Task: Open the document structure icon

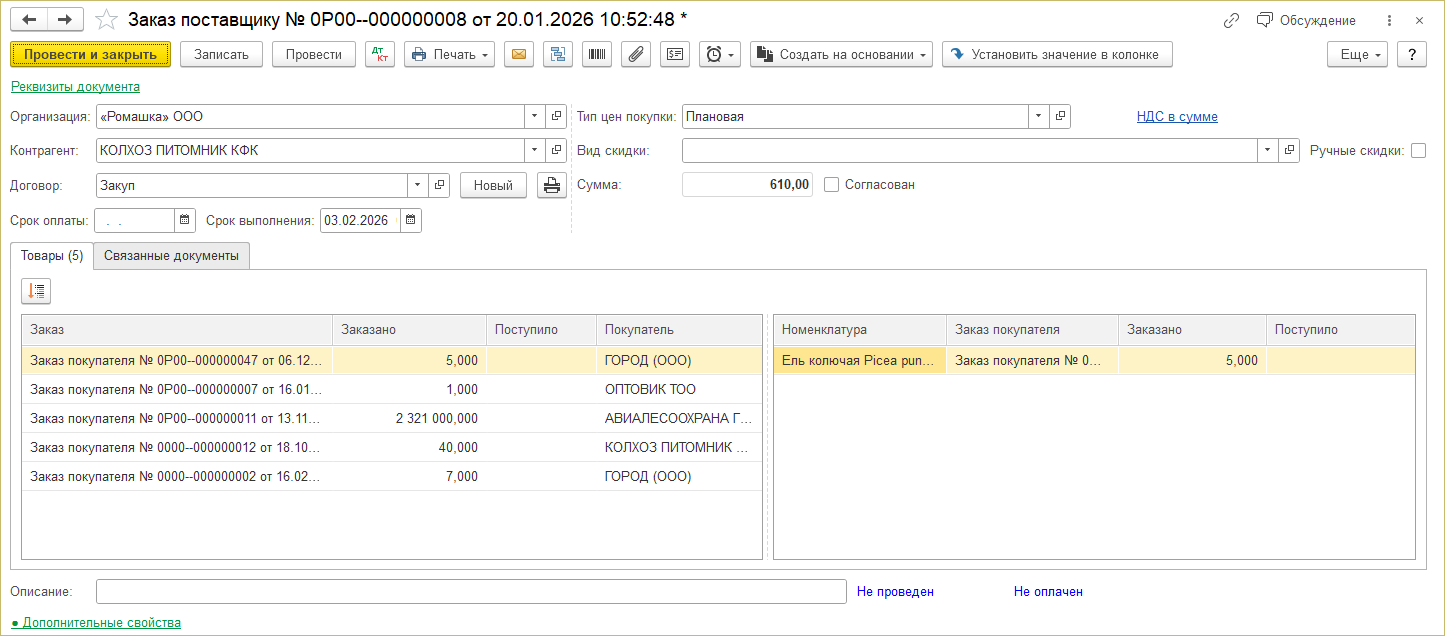Action: [557, 55]
